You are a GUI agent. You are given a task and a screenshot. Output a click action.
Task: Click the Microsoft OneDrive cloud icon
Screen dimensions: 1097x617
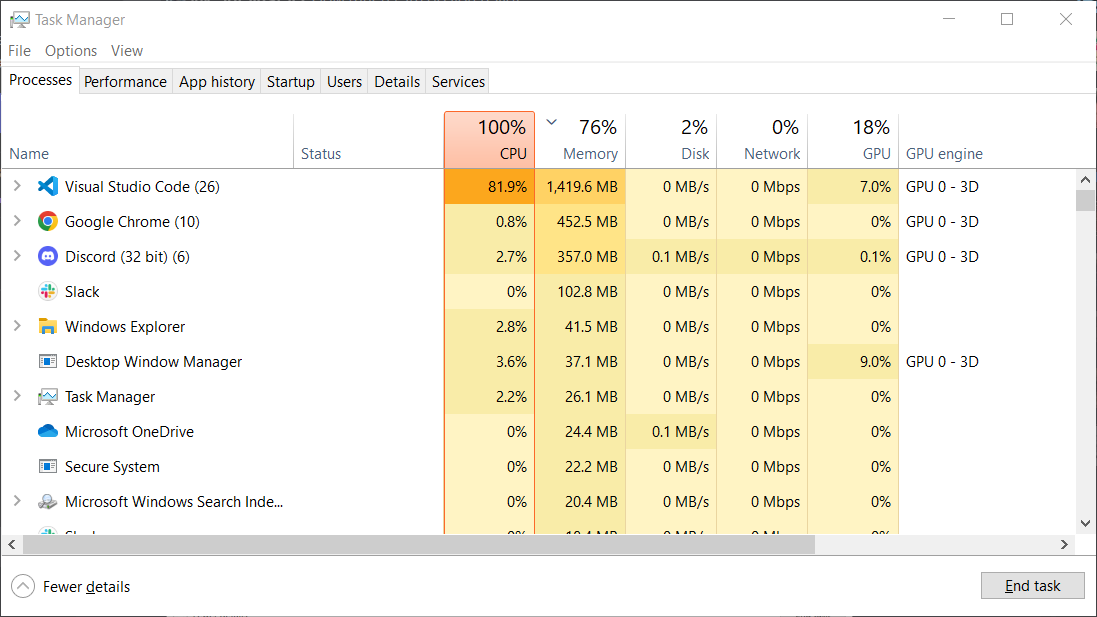47,431
